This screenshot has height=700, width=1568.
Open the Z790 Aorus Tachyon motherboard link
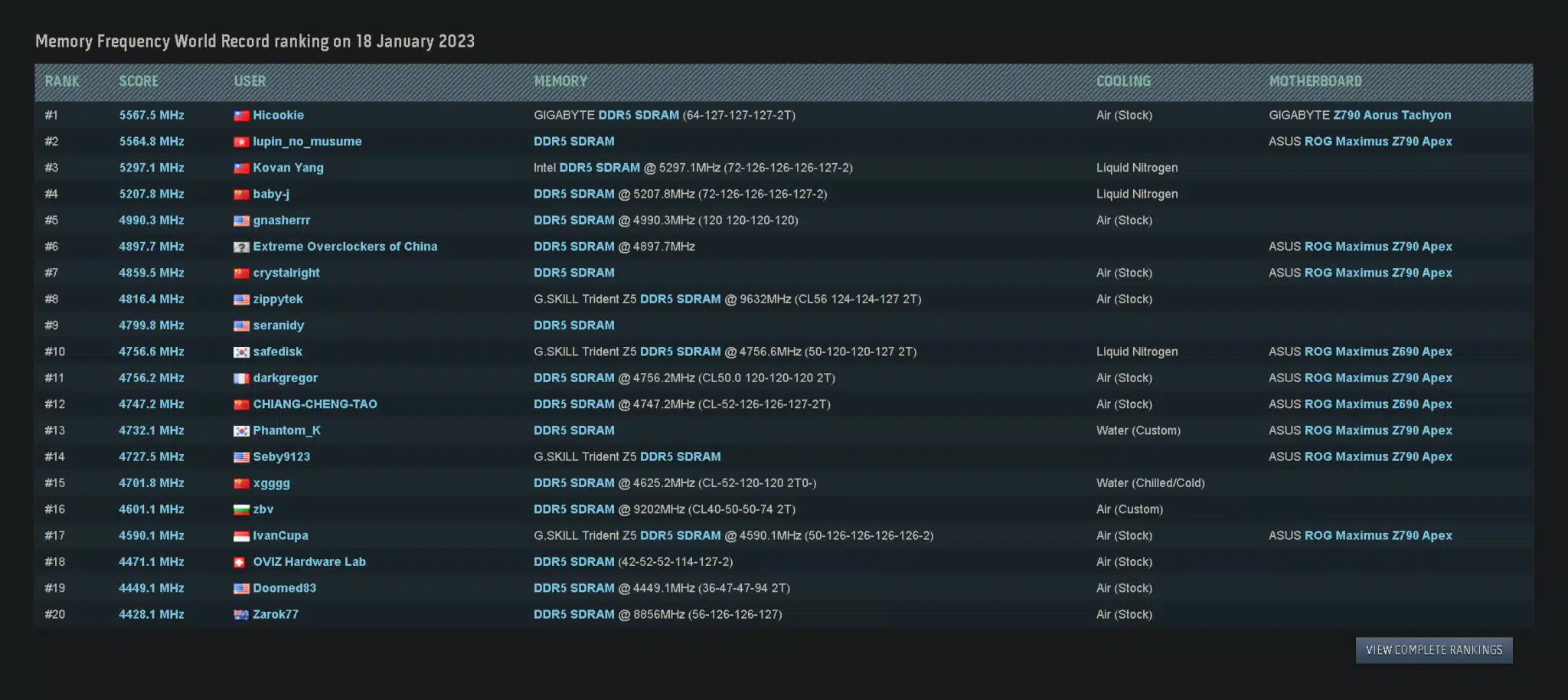tap(1392, 115)
